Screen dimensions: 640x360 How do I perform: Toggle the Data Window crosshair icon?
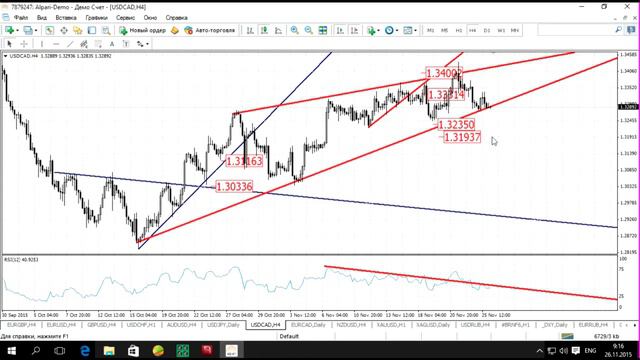64,30
